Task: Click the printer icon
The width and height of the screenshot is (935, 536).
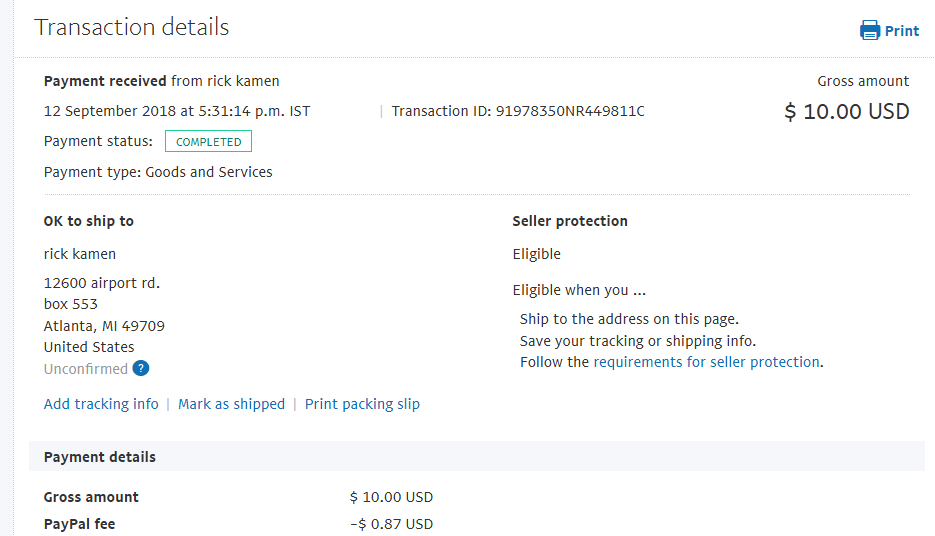Action: coord(869,30)
